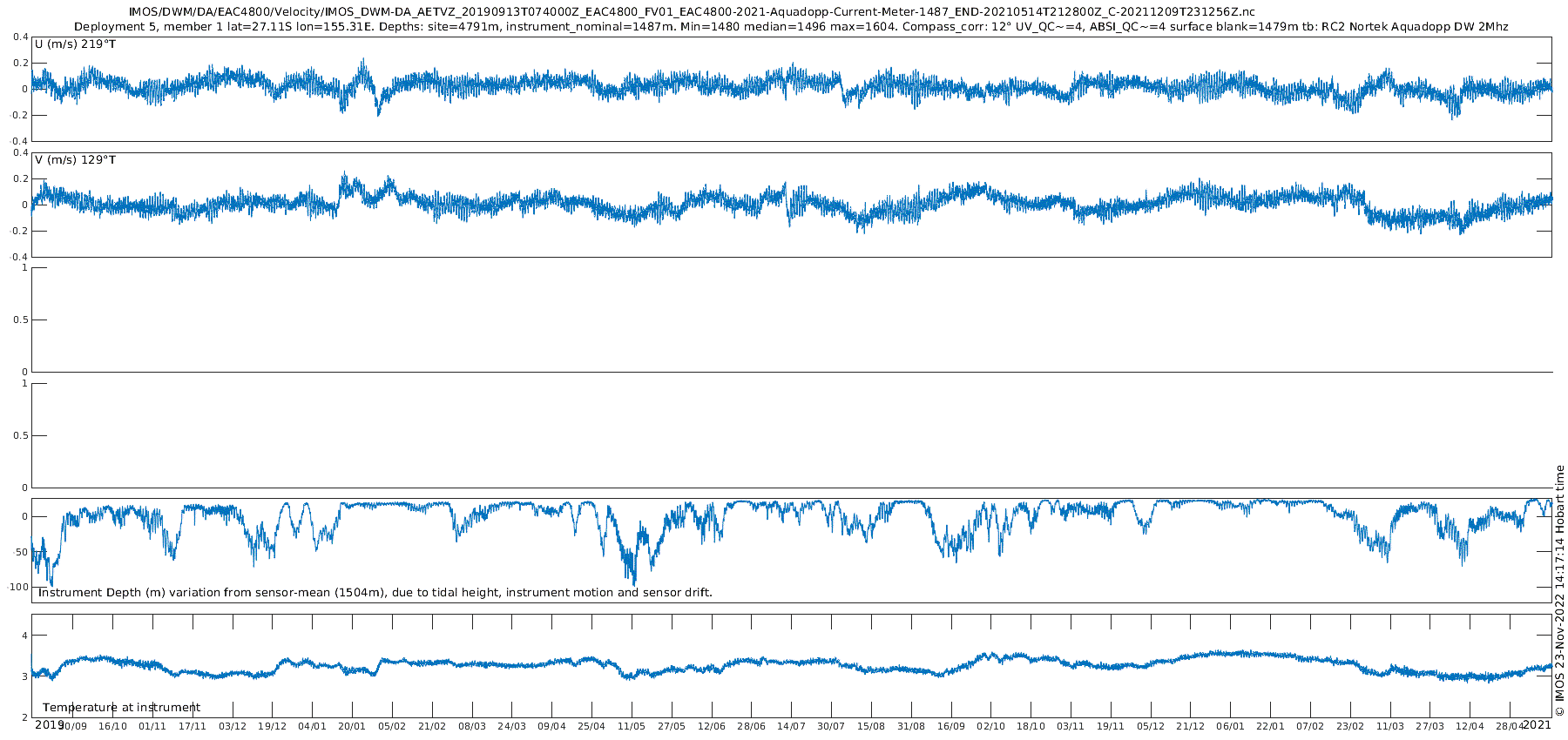Viewport: 1568px width, 740px height.
Task: Click the '01/11' date tick label
Action: click(152, 726)
